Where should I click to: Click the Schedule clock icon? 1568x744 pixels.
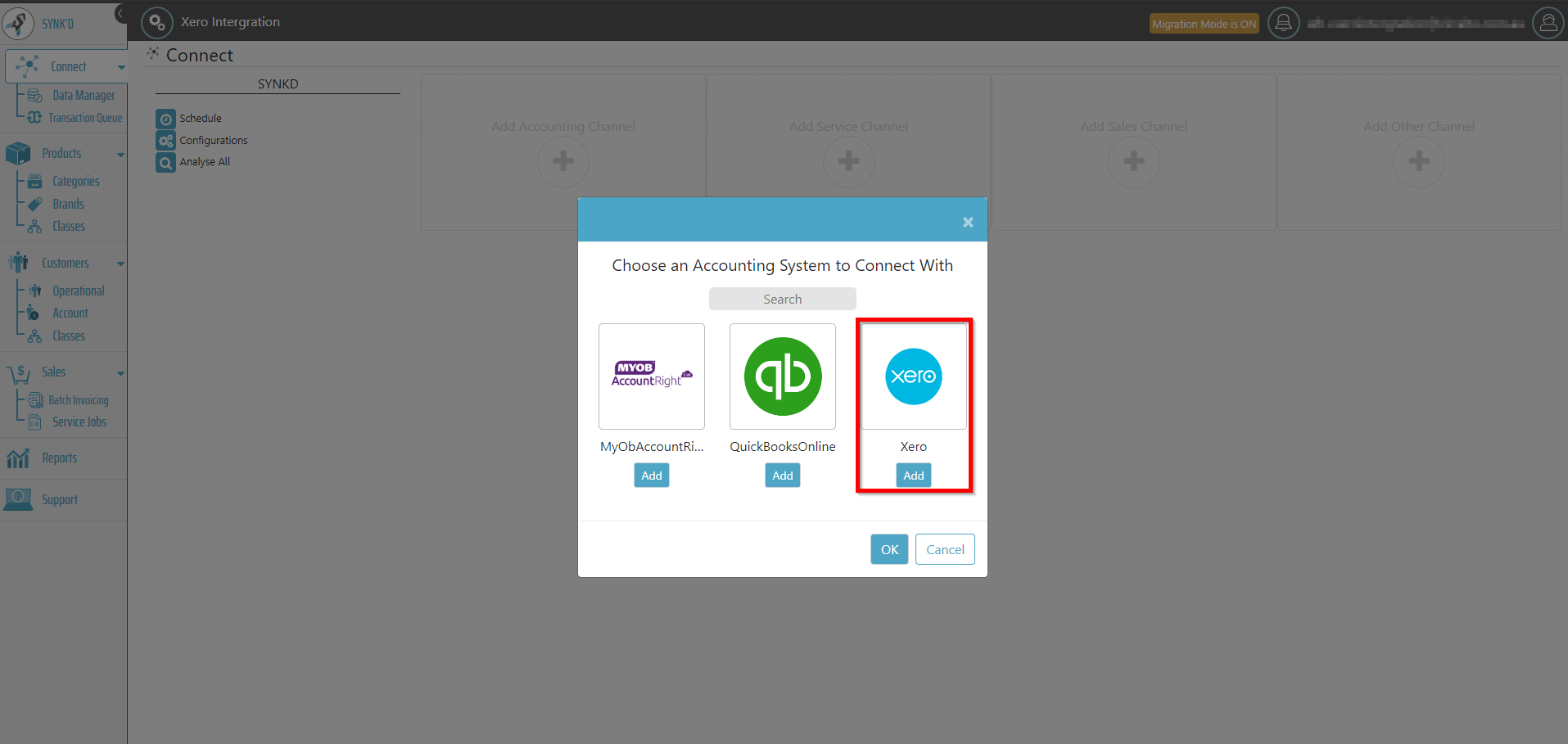(166, 119)
